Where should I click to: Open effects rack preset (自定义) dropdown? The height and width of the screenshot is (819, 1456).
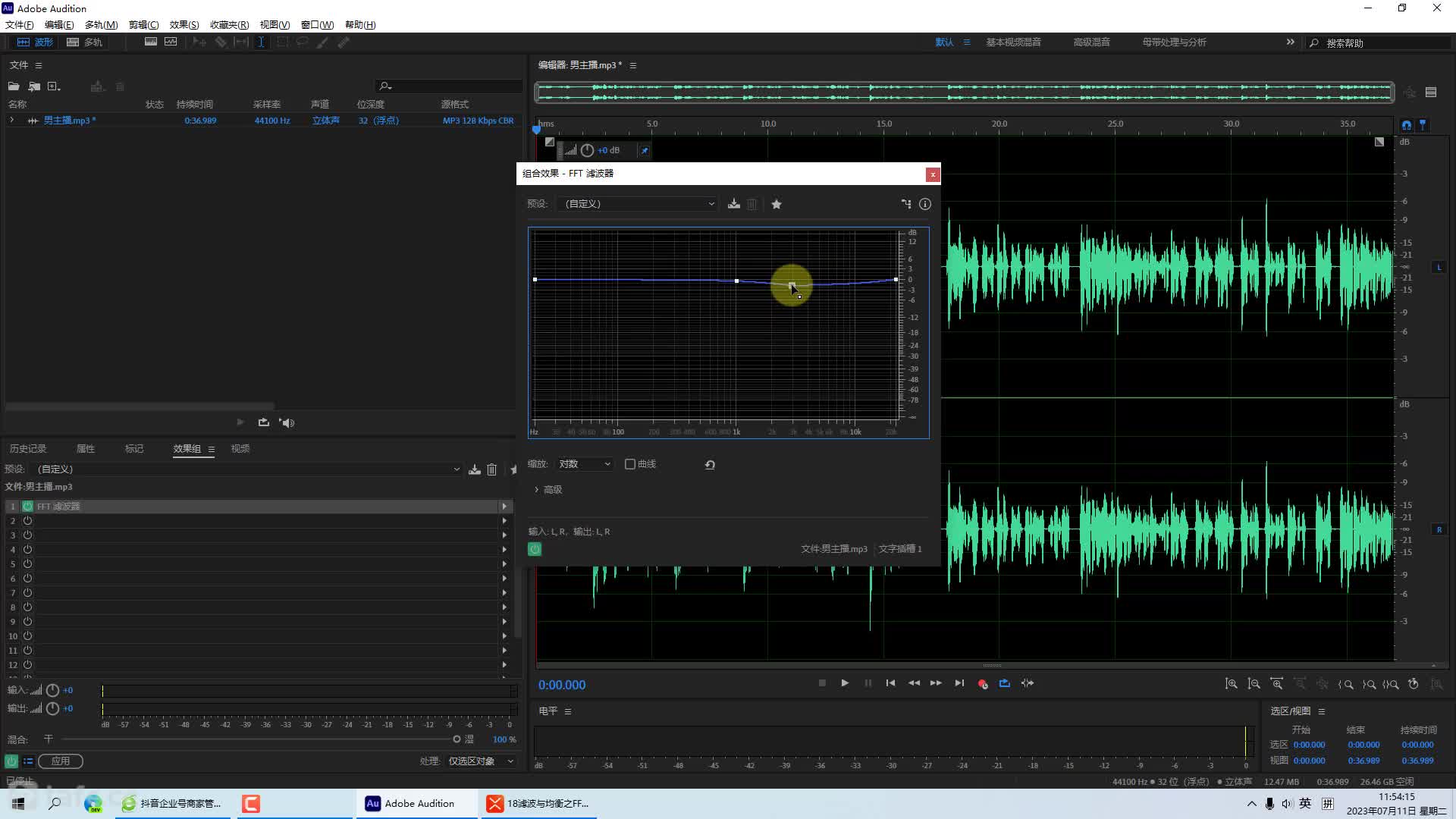(x=248, y=469)
